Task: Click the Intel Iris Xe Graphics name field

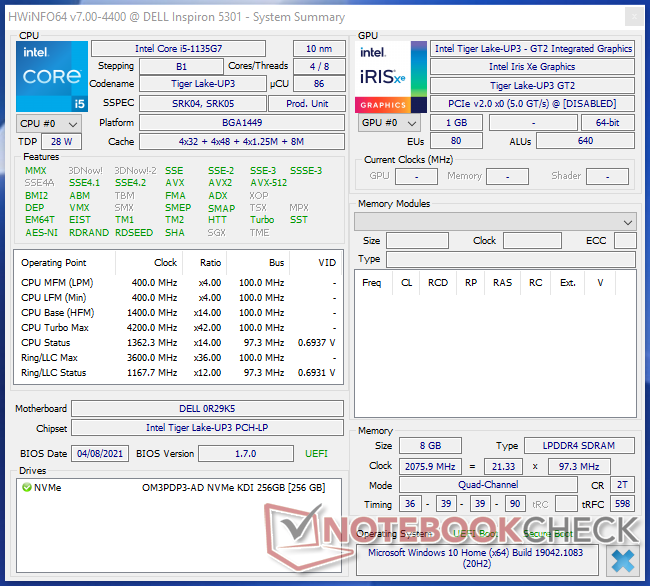Action: pos(533,66)
